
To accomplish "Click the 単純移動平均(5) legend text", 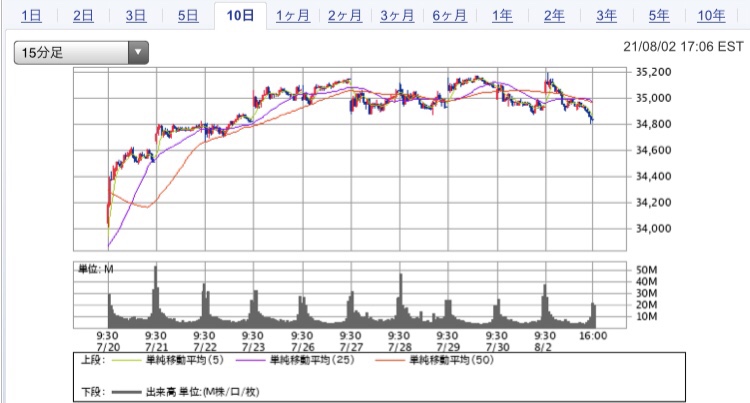I will pos(185,360).
